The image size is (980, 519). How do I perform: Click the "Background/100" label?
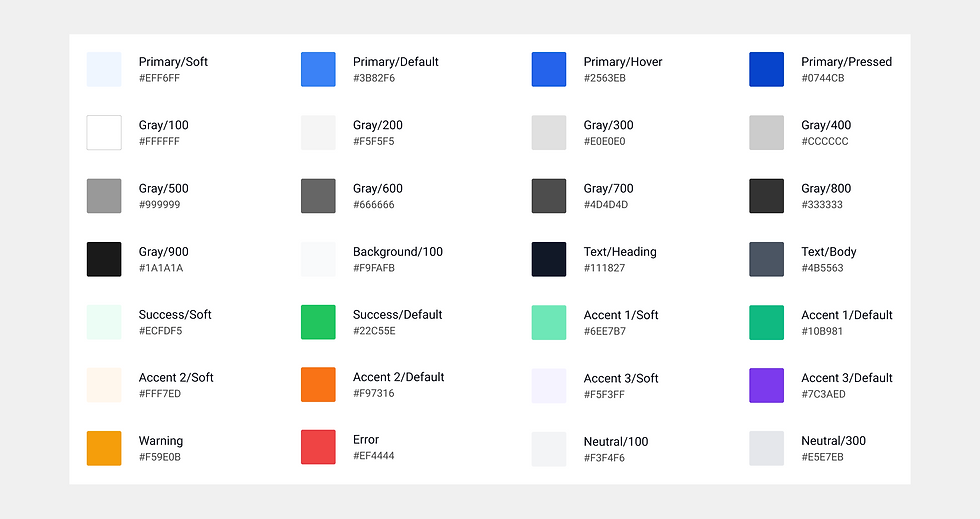click(x=398, y=252)
